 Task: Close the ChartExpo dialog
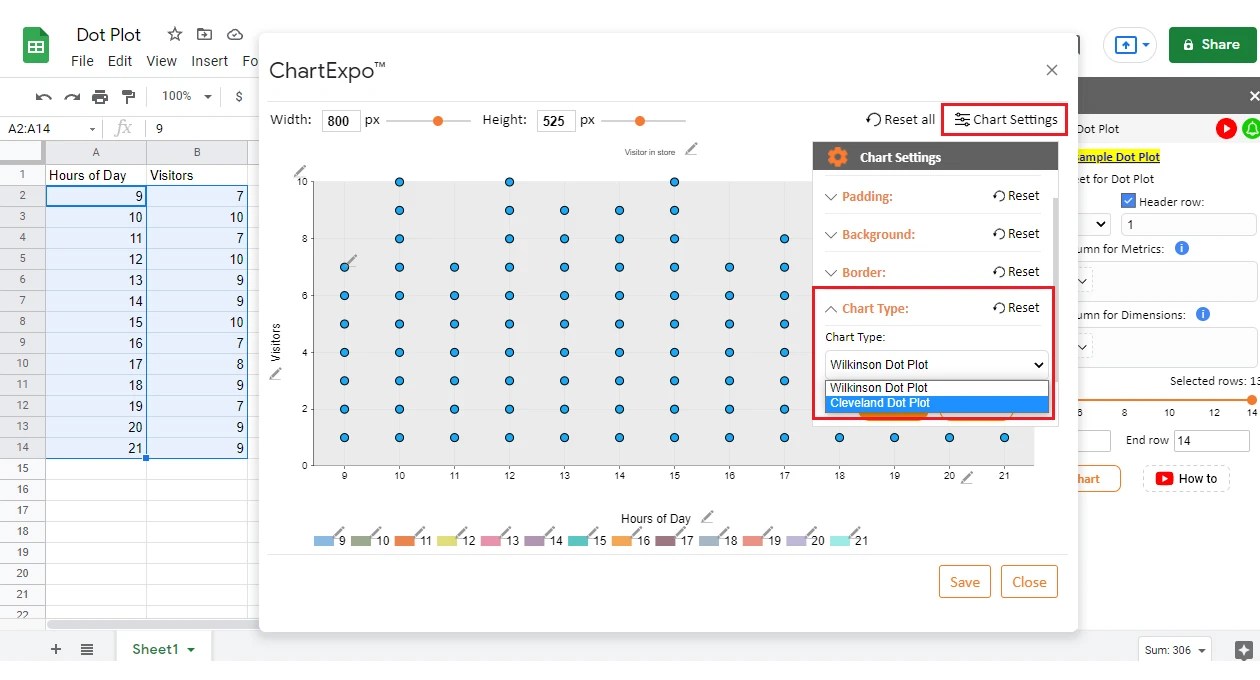click(1052, 70)
